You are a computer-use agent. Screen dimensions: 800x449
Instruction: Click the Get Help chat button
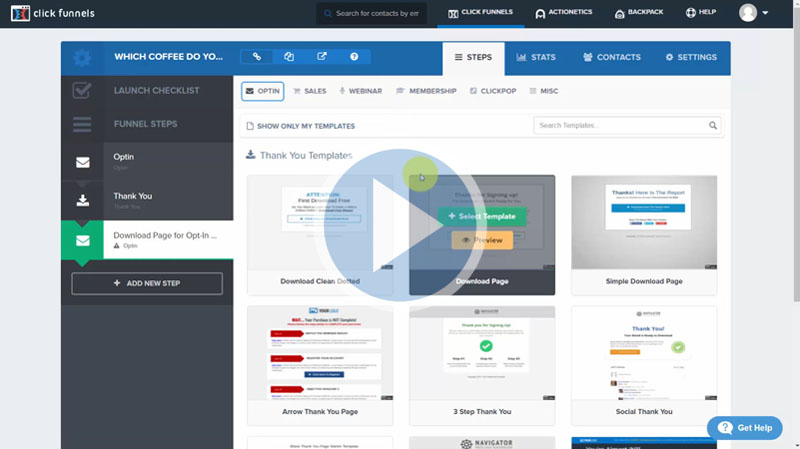pos(744,427)
